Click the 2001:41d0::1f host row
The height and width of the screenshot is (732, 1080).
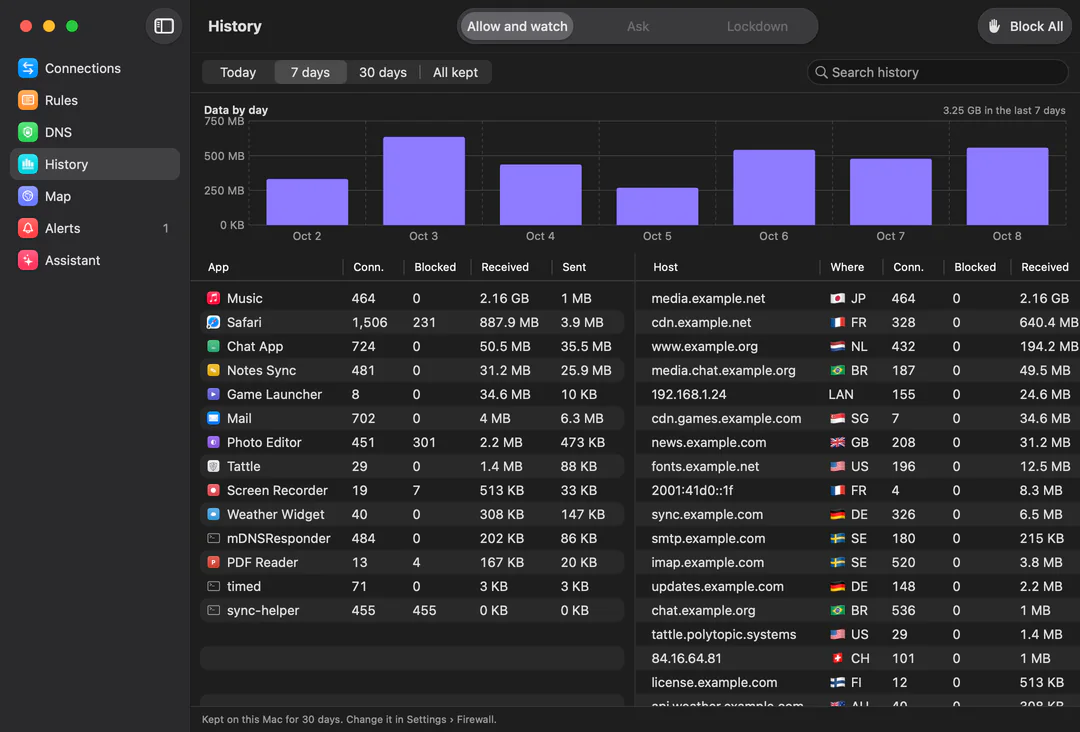click(x=858, y=490)
